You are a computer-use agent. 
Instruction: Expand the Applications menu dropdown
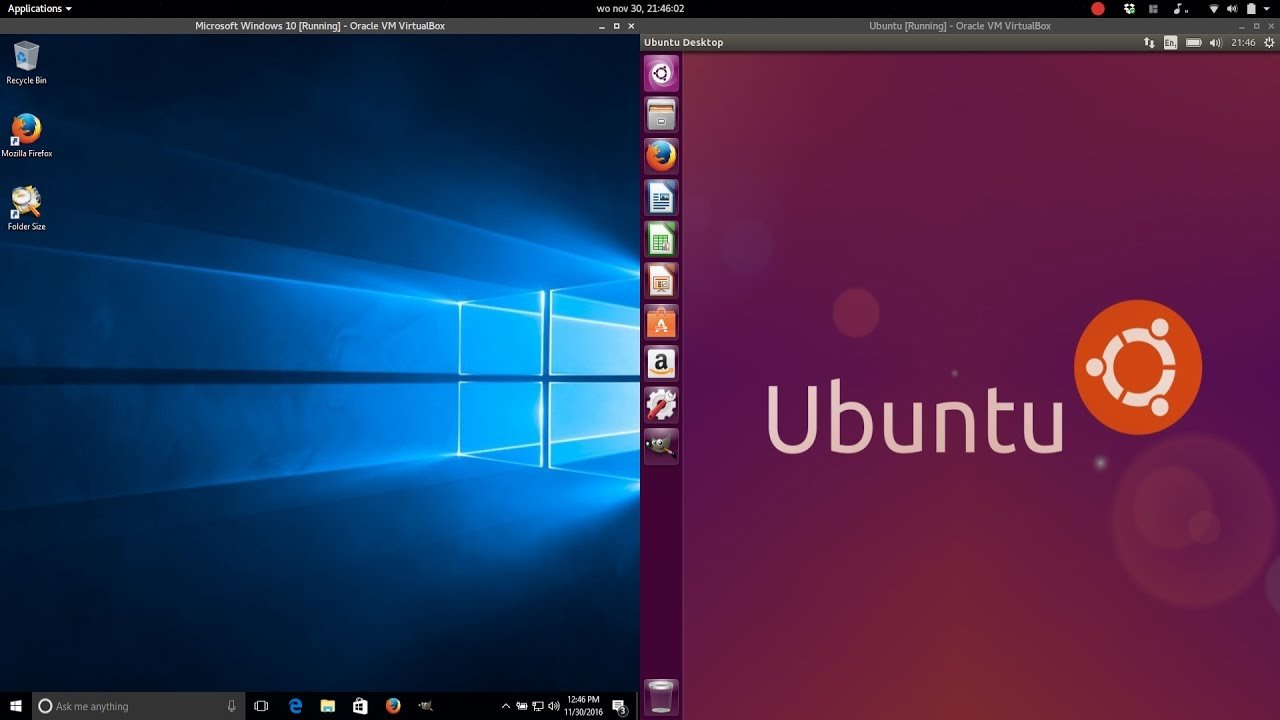point(40,9)
